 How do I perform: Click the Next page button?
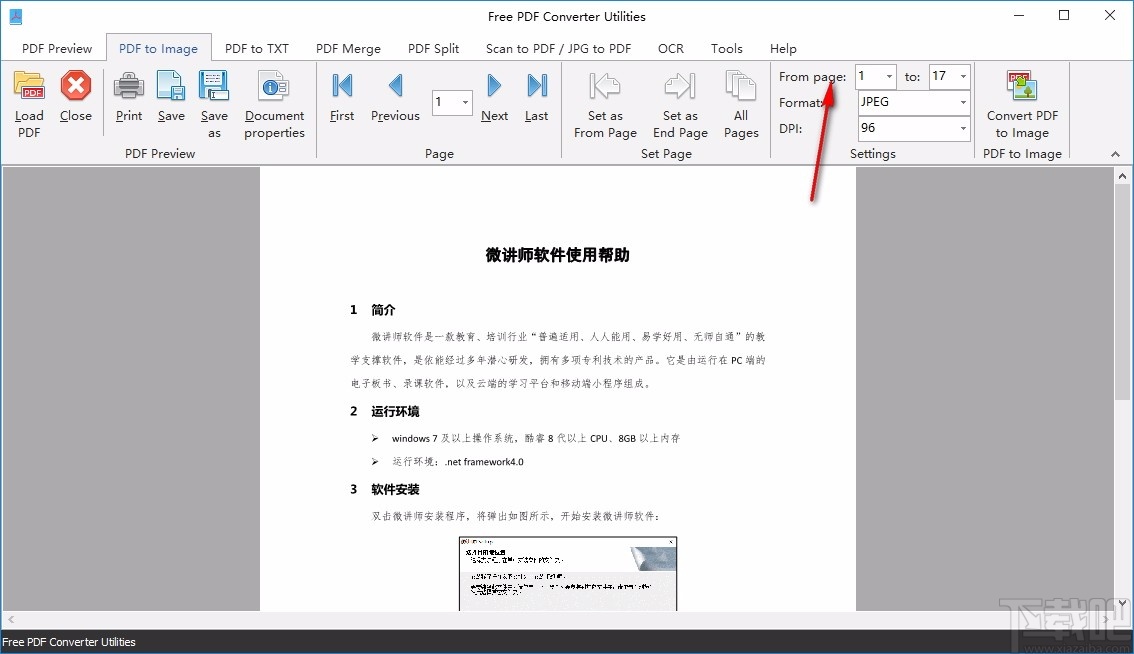click(494, 100)
